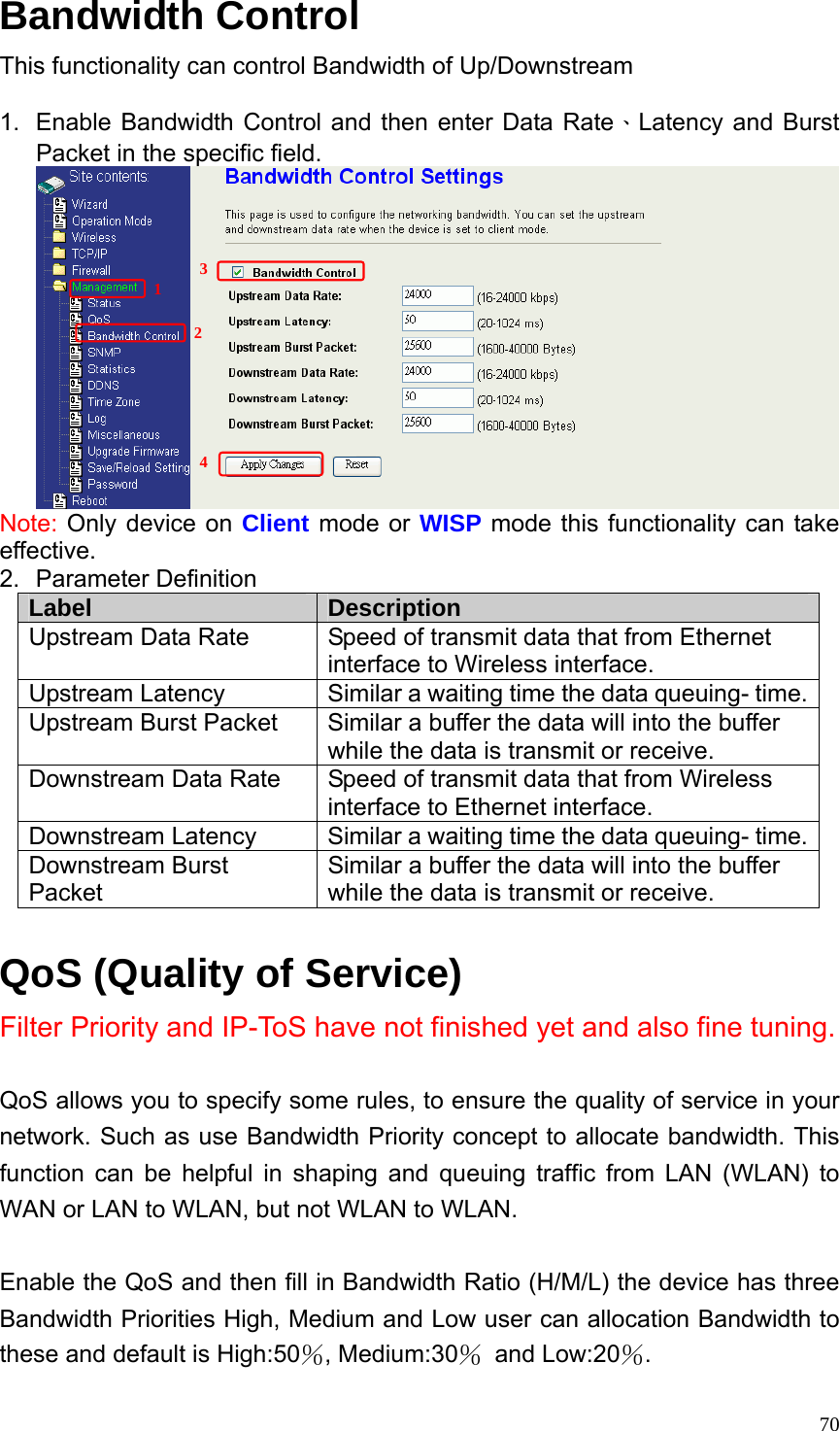This screenshot has width=840, height=1431.
Task: Enable the Bandwidth Control checkbox
Action: [237, 272]
